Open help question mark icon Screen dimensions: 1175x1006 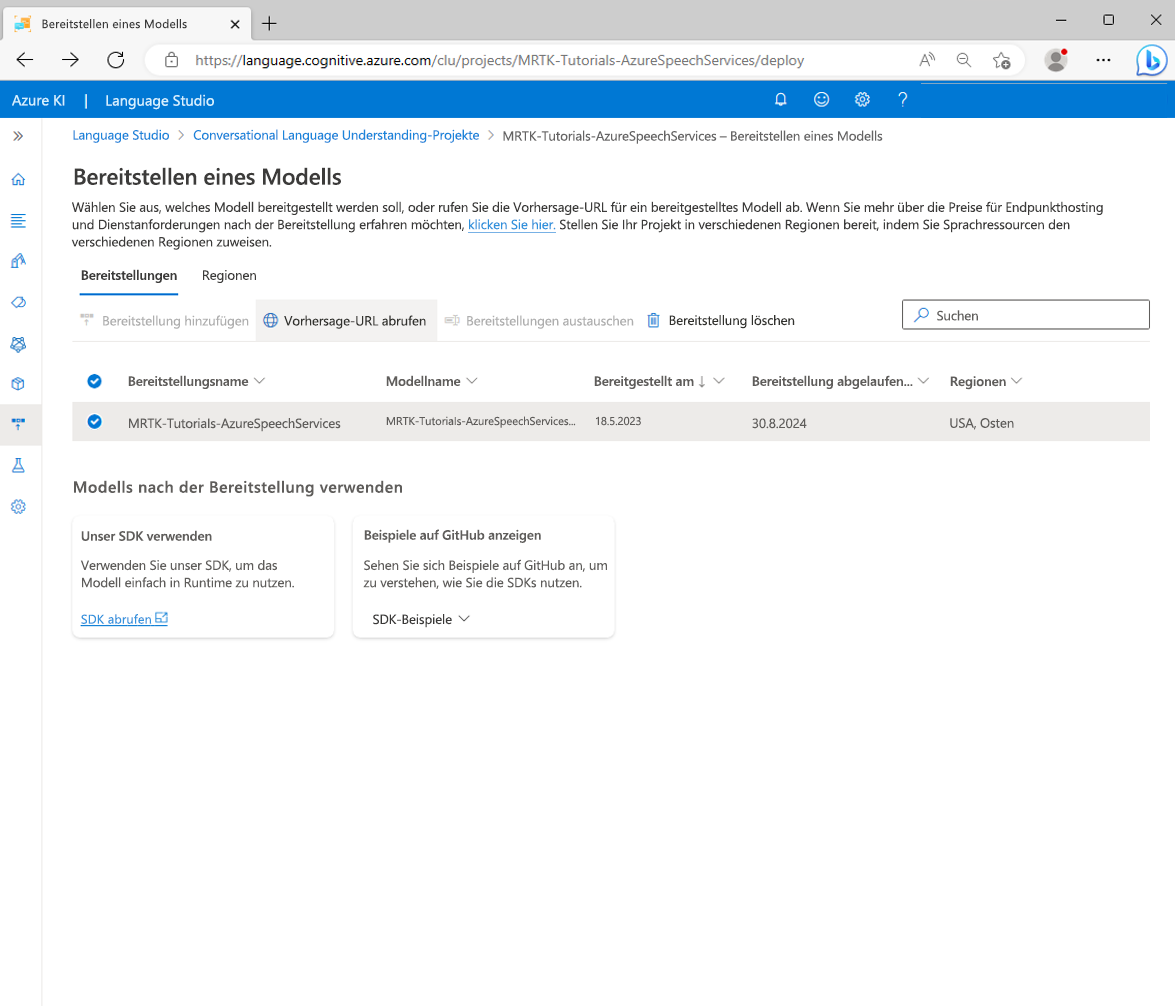[x=902, y=100]
